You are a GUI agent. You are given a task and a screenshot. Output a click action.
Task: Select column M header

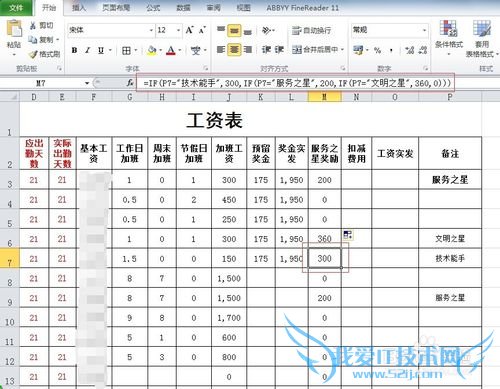tap(324, 97)
